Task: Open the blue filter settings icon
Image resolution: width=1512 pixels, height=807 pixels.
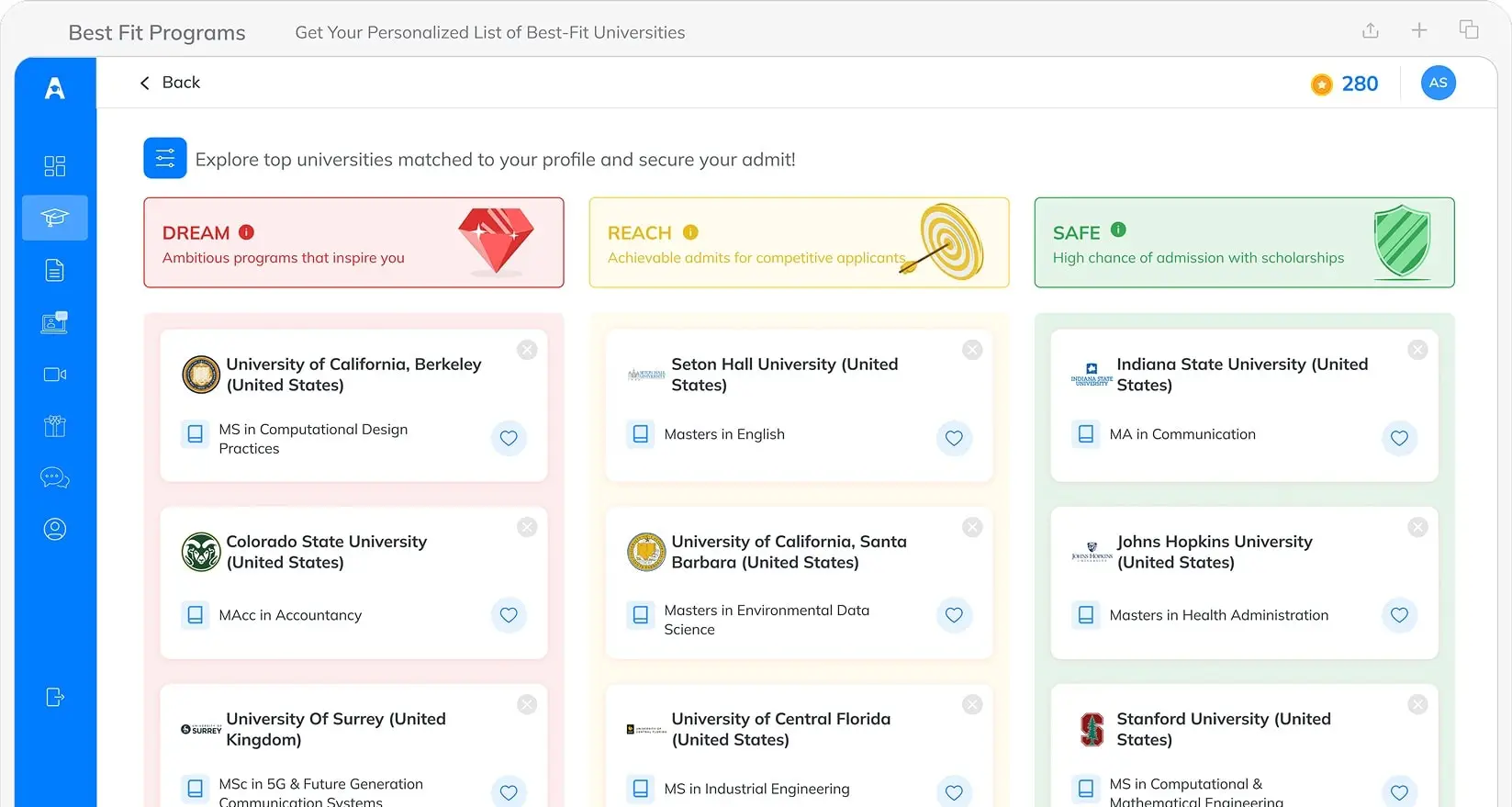Action: click(x=165, y=158)
